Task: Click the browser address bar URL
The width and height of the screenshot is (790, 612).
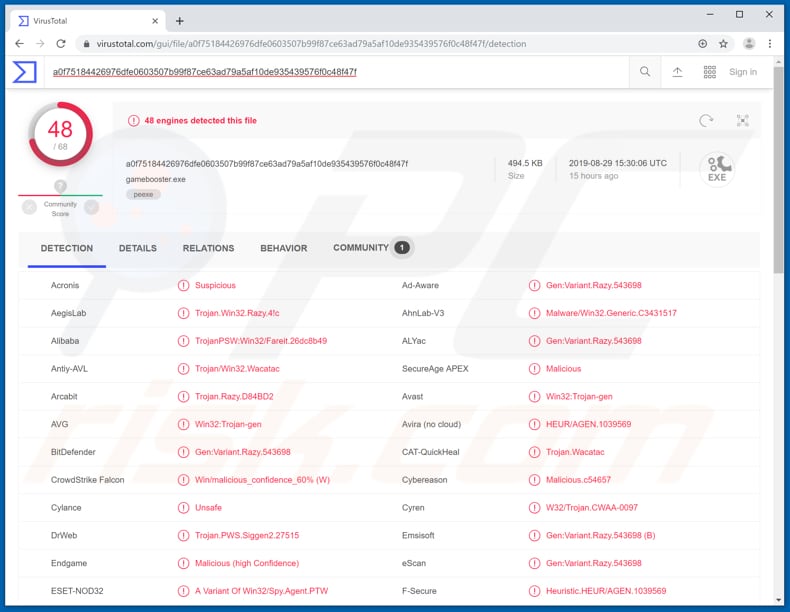Action: 311,44
